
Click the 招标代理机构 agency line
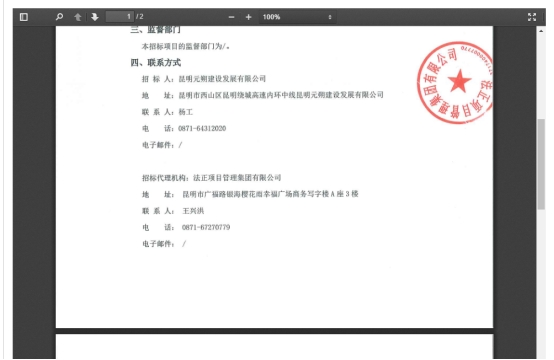click(212, 178)
